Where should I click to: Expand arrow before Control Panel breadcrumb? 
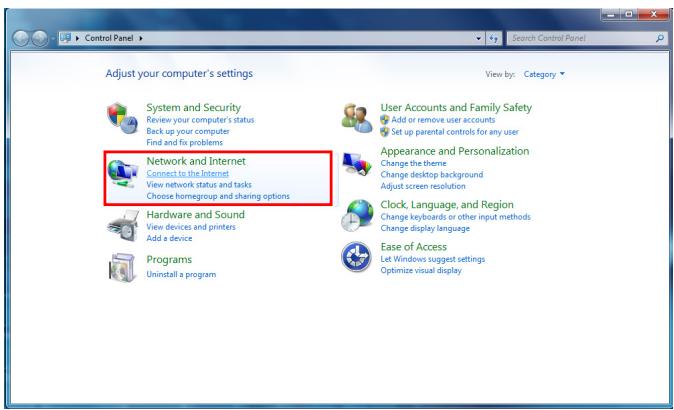[77, 38]
